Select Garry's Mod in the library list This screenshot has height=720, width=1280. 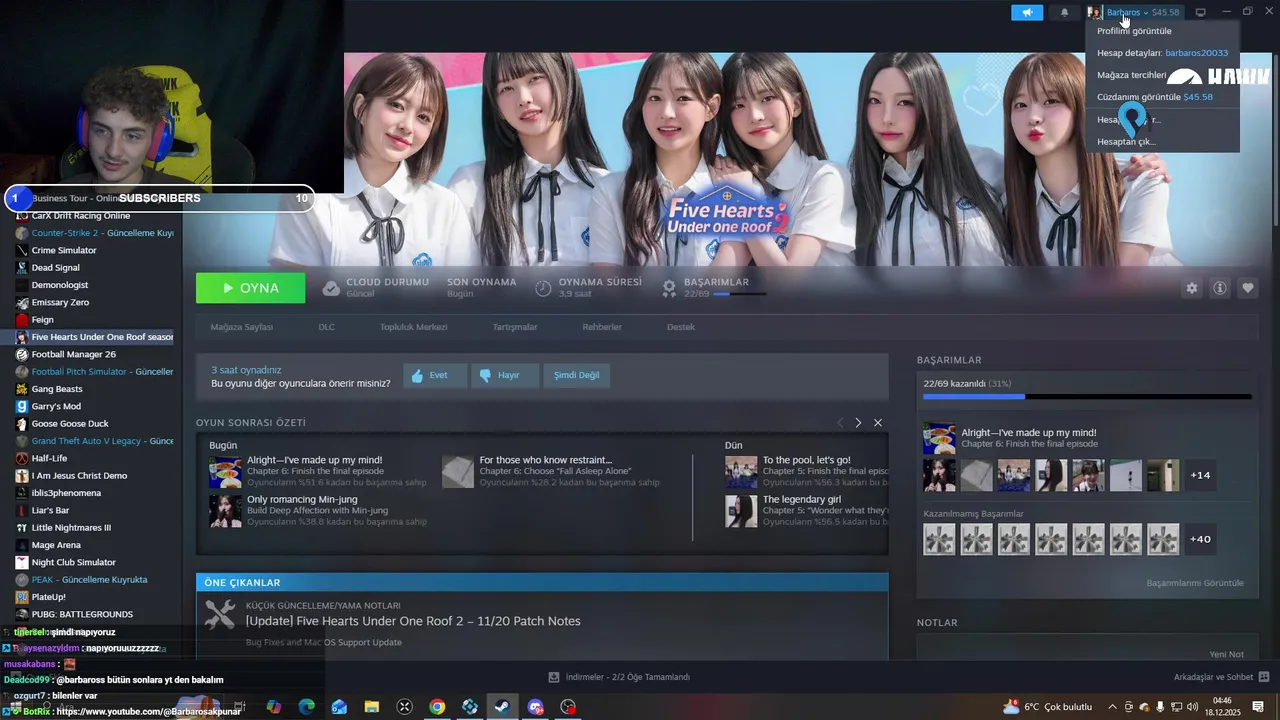click(56, 406)
